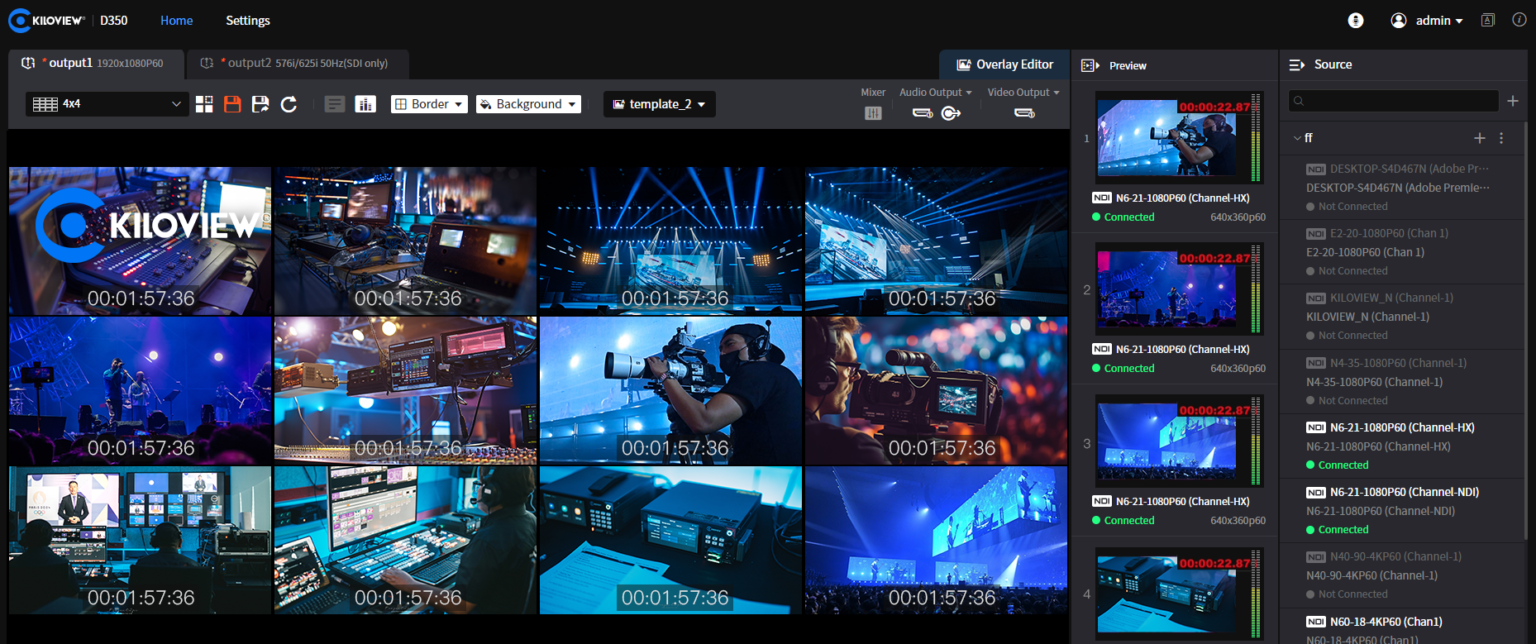This screenshot has width=1536, height=644.
Task: Open the Settings menu
Action: pos(247,20)
